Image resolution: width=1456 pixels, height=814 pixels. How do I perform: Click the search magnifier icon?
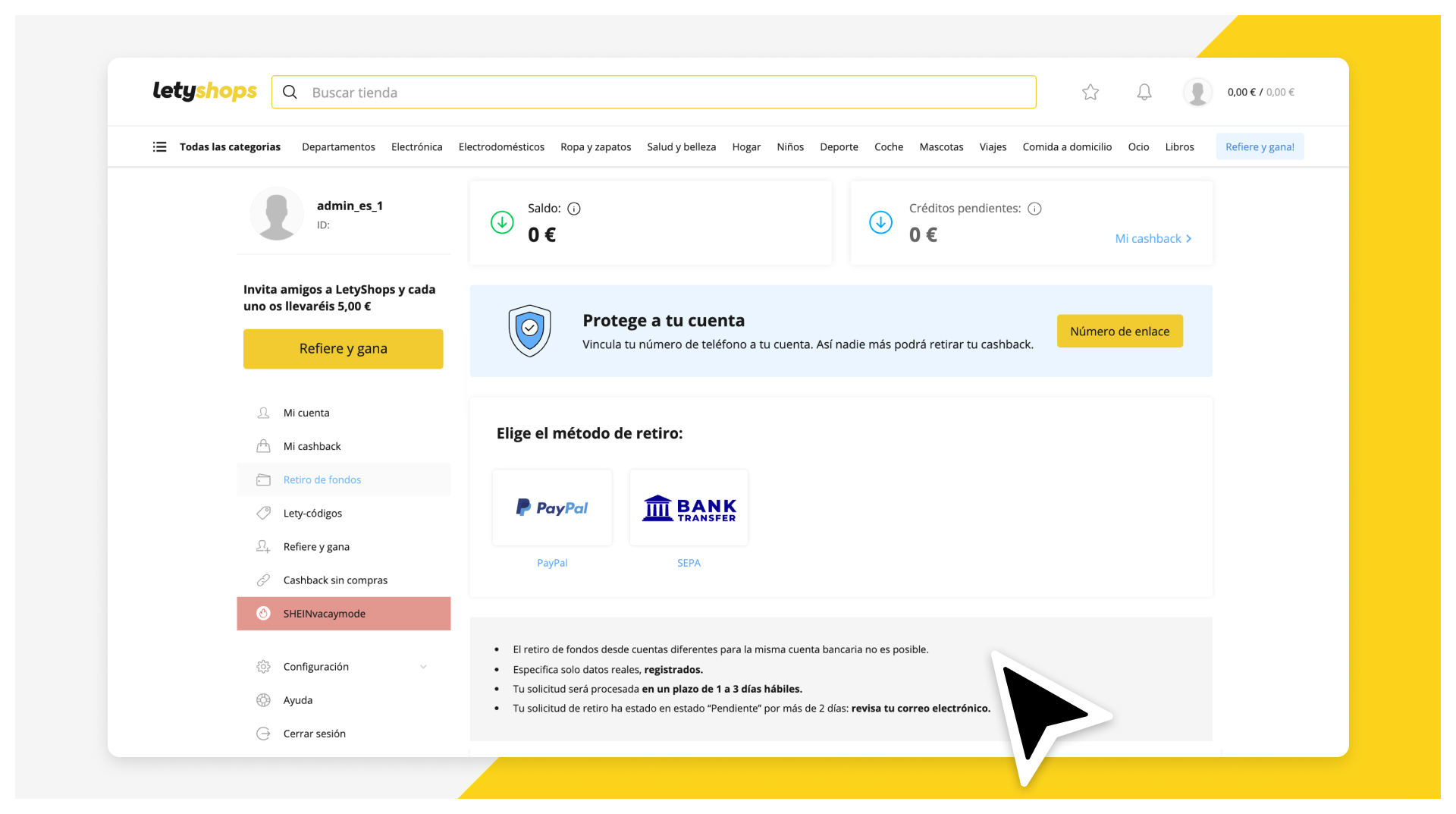click(x=290, y=92)
